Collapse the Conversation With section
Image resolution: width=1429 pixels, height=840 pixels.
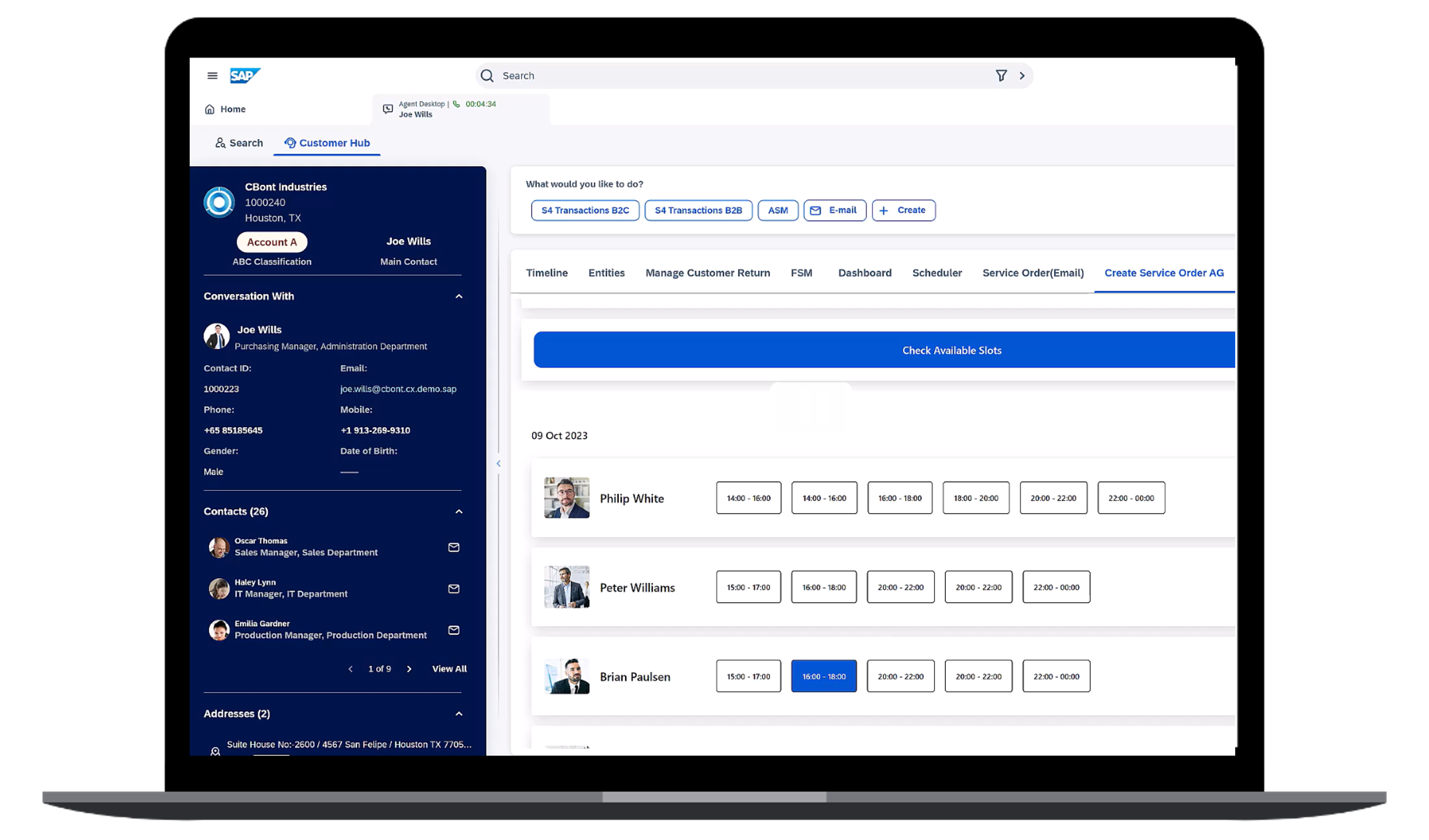point(459,296)
